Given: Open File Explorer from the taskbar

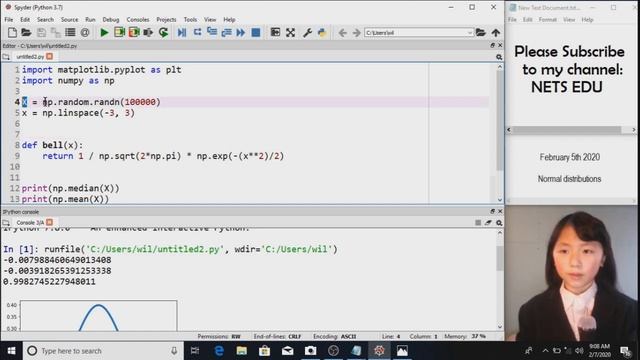Looking at the screenshot, I should 242,351.
